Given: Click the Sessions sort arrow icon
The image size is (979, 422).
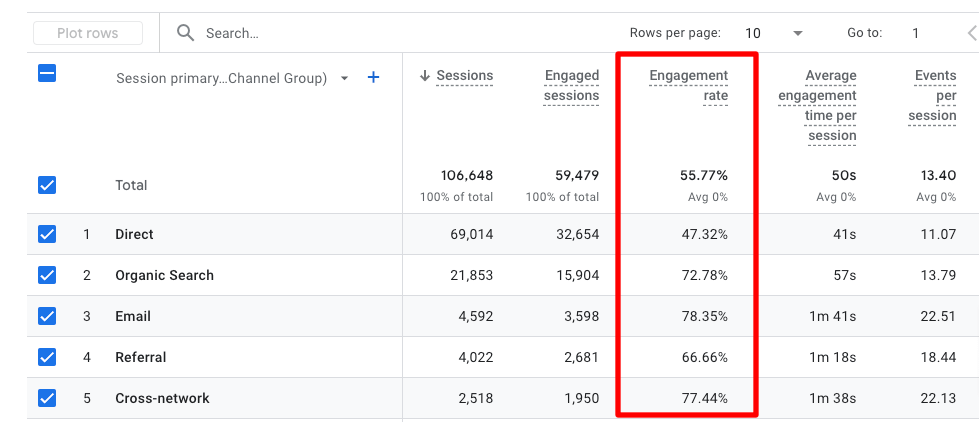Looking at the screenshot, I should [425, 76].
